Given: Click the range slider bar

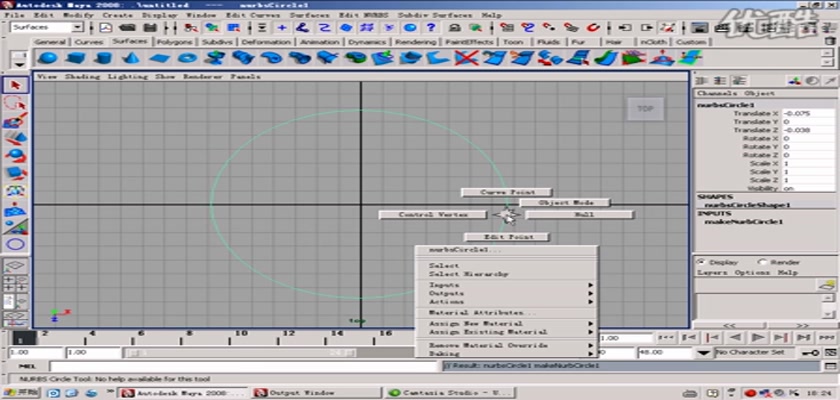Looking at the screenshot, I should [241, 353].
